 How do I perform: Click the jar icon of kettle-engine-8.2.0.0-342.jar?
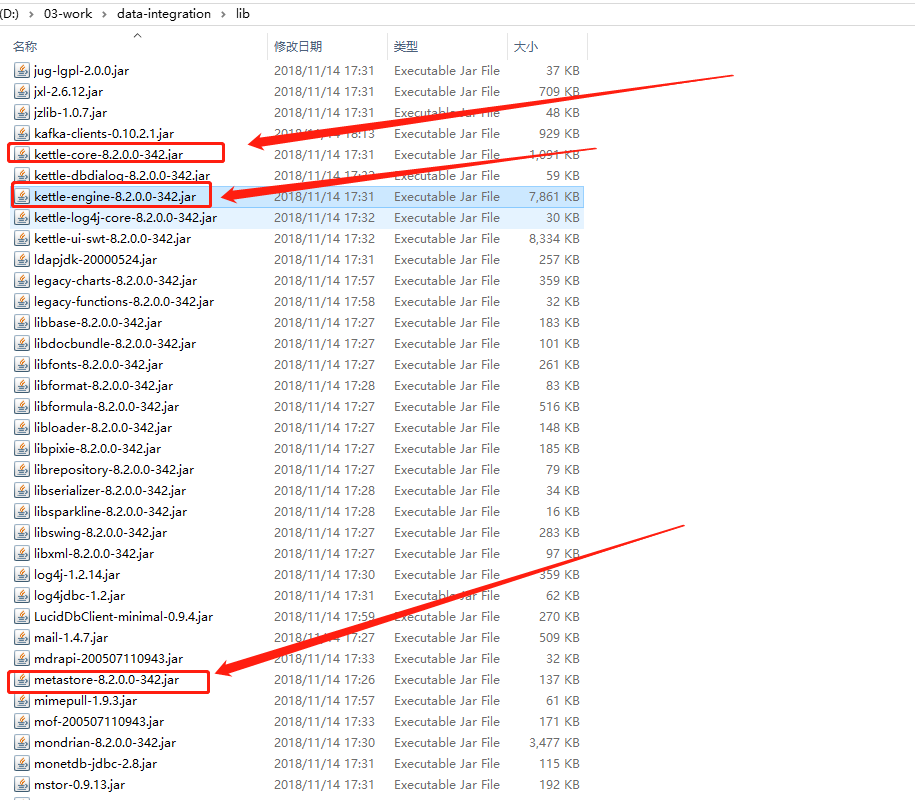point(22,197)
